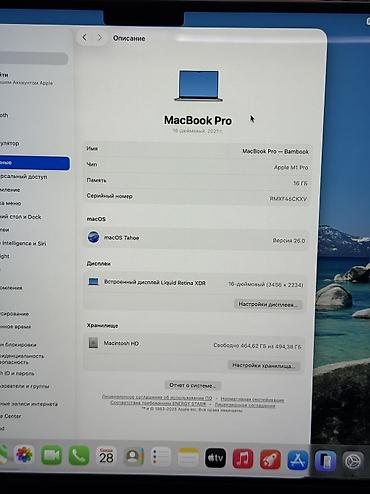Viewport: 370px width, 494px height.
Task: Click the built-in display icon
Action: point(93,282)
